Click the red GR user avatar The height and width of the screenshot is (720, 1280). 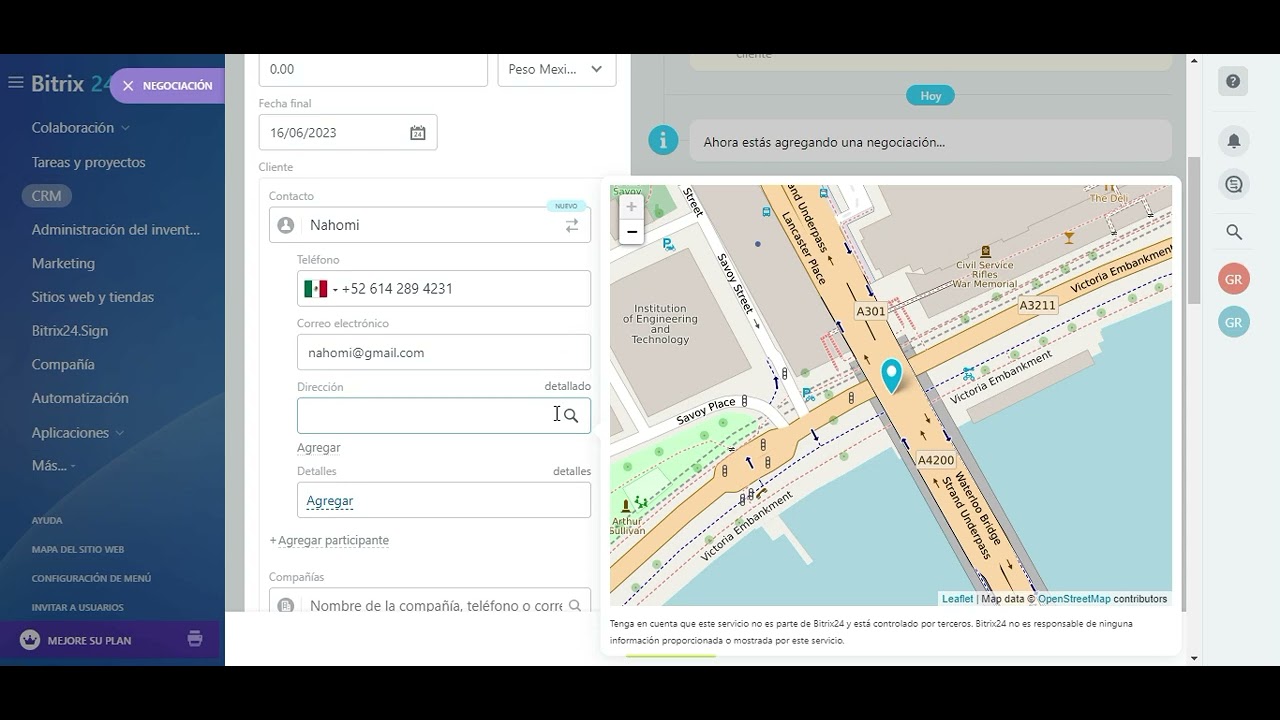click(1234, 279)
